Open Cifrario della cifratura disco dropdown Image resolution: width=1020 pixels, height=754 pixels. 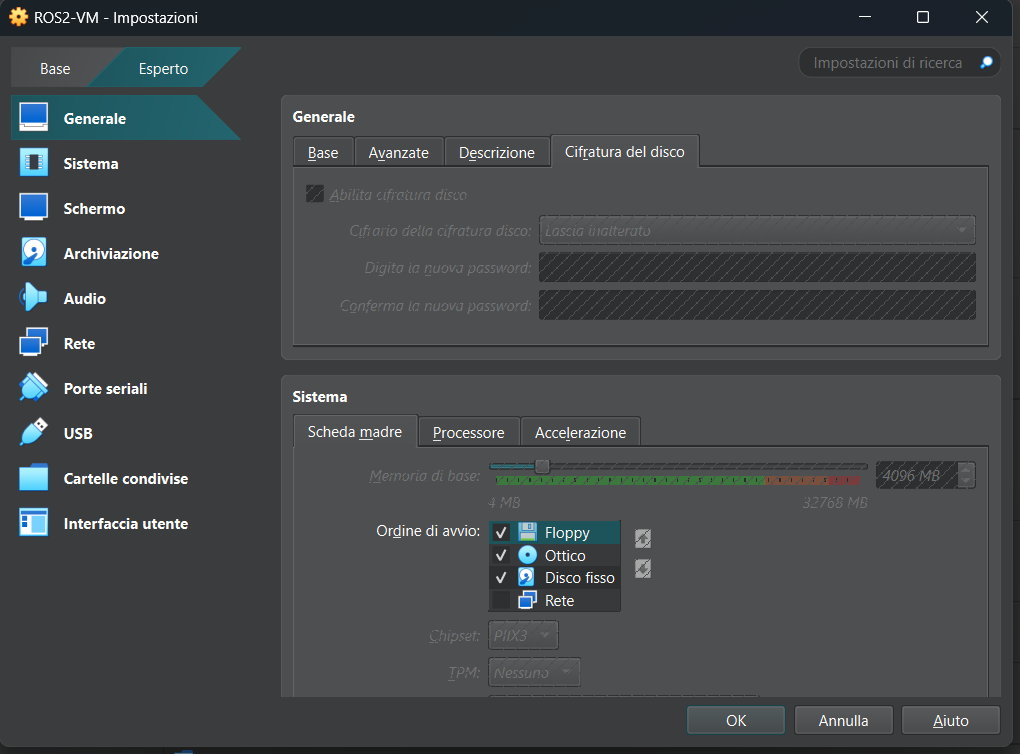pos(757,230)
